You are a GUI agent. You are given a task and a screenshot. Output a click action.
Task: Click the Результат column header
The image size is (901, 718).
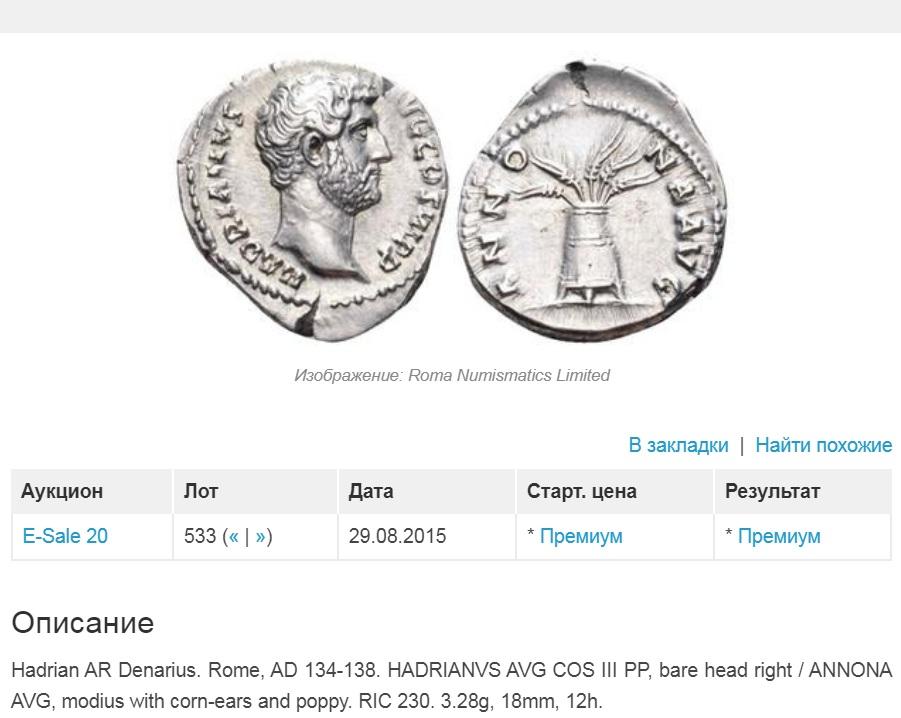(772, 491)
